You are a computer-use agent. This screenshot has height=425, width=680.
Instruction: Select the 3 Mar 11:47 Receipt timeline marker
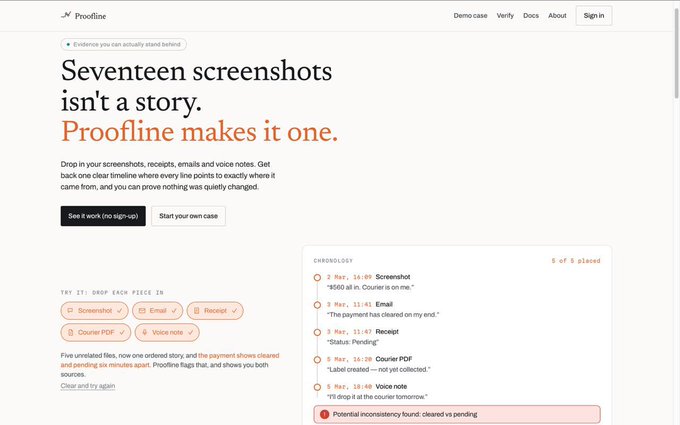(x=317, y=332)
